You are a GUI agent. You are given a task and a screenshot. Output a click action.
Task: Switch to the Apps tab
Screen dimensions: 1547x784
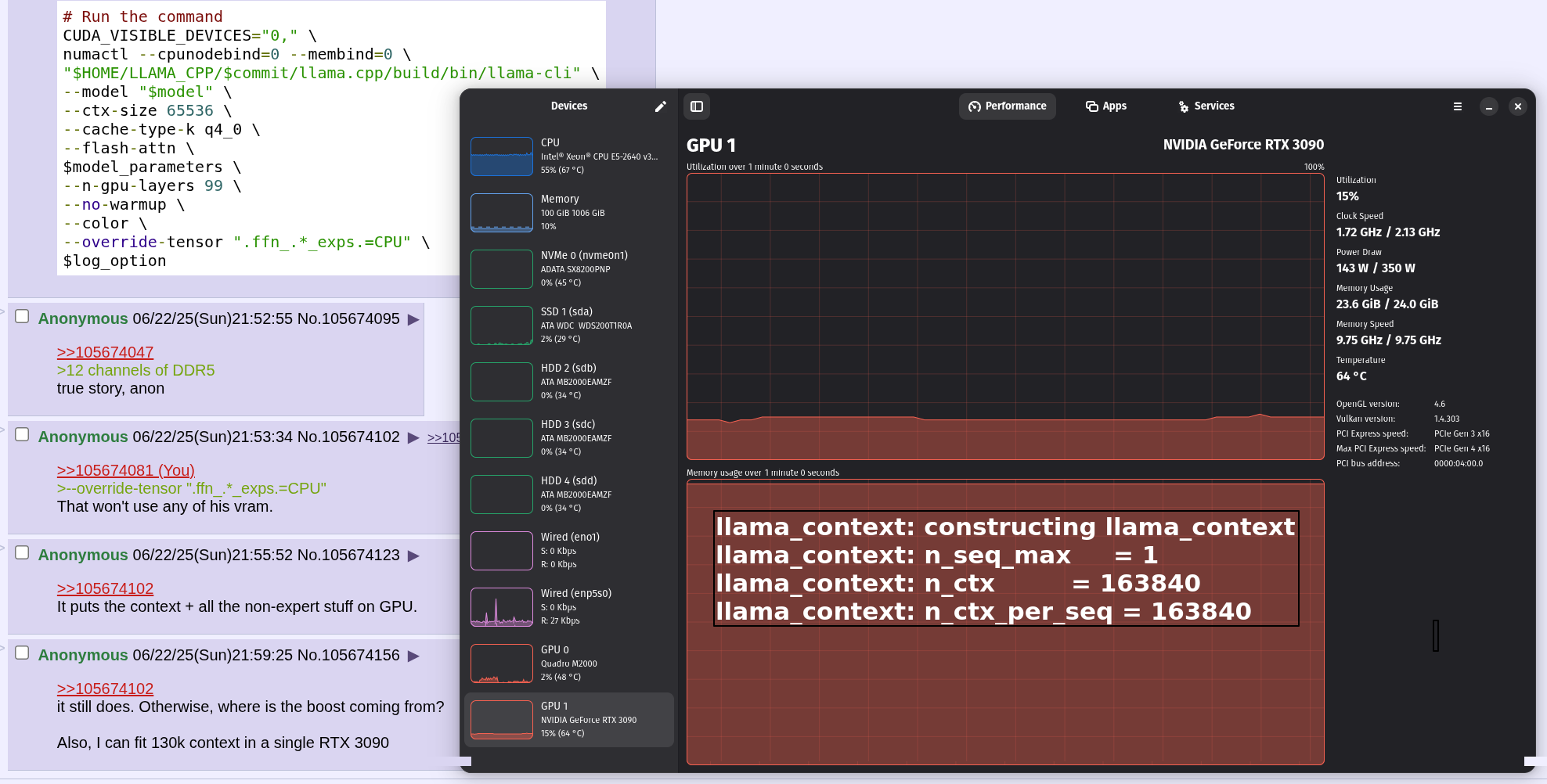click(x=1105, y=106)
